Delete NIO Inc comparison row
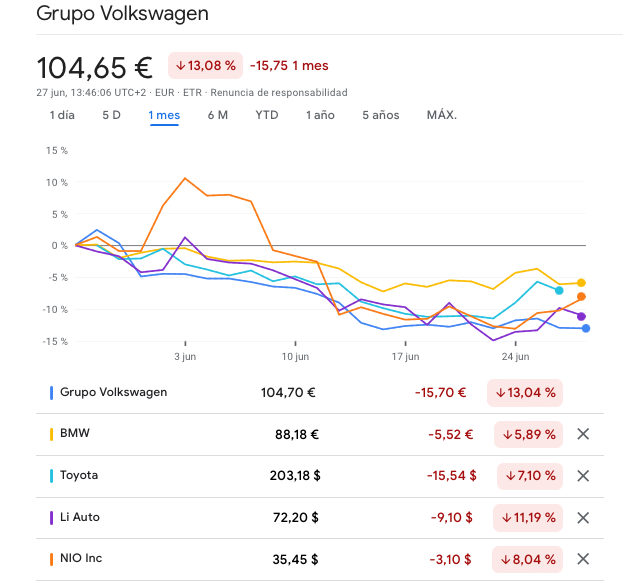This screenshot has height=588, width=623. click(584, 559)
